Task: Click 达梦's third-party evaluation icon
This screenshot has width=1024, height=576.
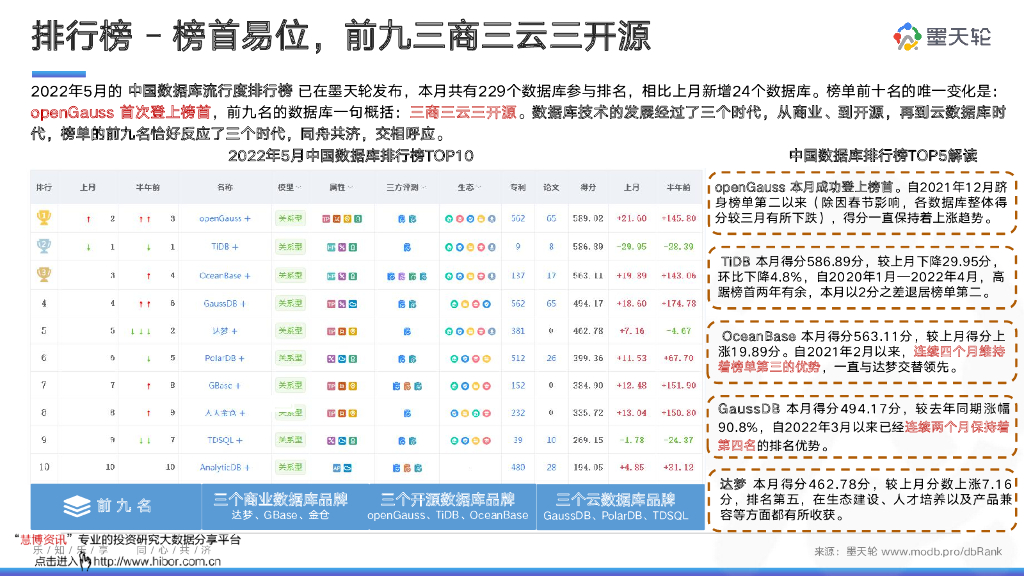Action: (407, 331)
